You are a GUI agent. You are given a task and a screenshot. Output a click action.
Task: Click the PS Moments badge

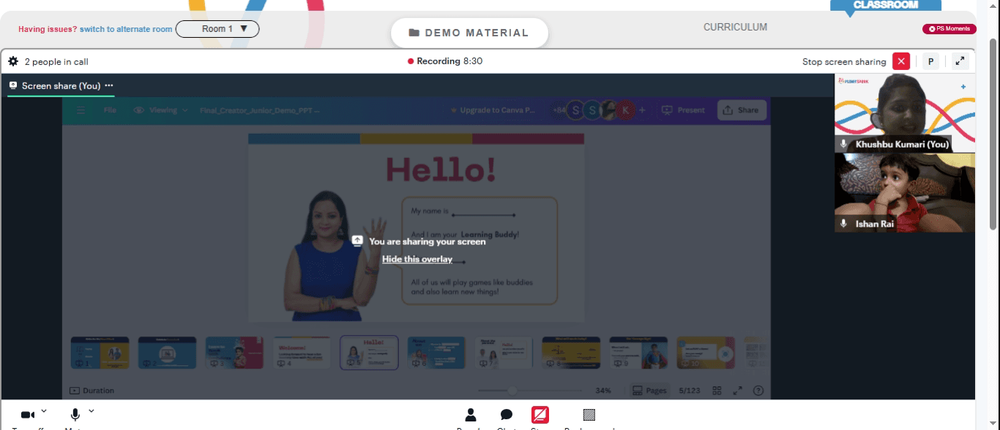click(948, 29)
